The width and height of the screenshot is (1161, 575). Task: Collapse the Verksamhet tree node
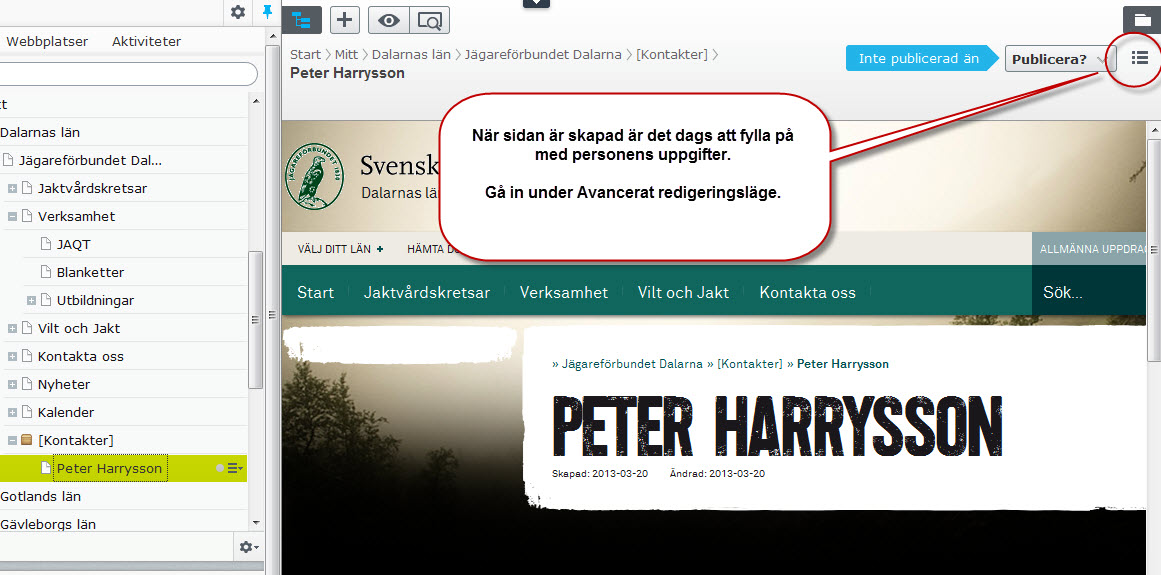[x=12, y=217]
